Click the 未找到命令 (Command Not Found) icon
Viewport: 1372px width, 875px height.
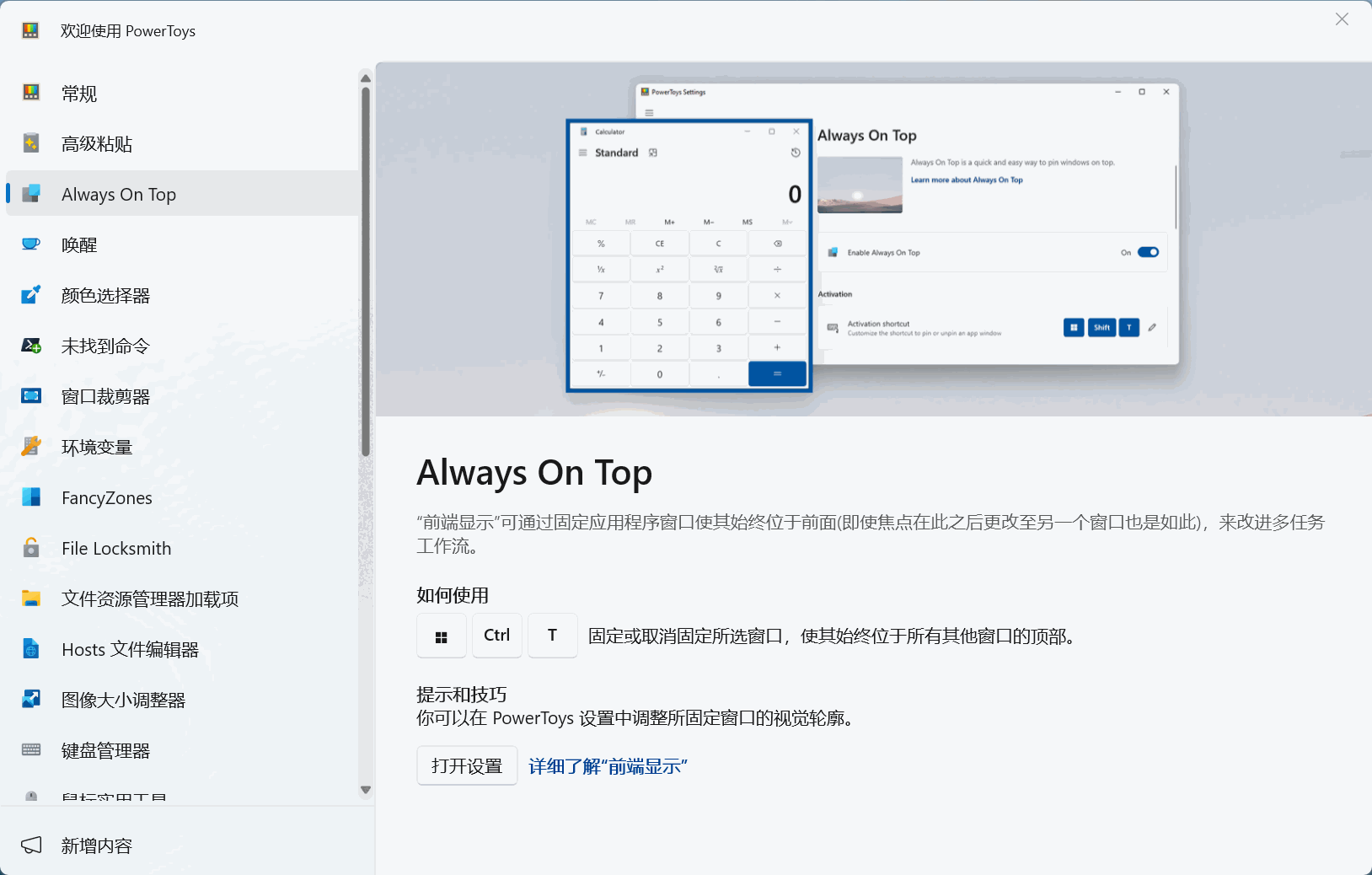(x=31, y=346)
